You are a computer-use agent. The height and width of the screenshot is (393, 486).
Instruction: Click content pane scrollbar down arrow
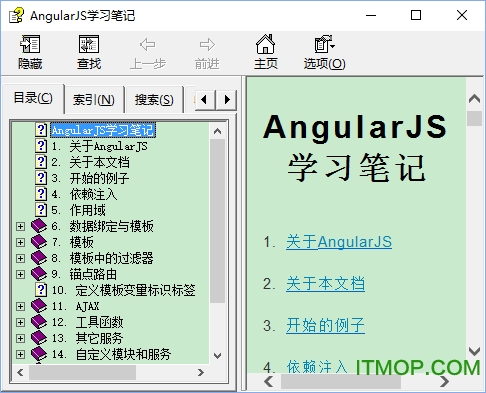click(474, 351)
